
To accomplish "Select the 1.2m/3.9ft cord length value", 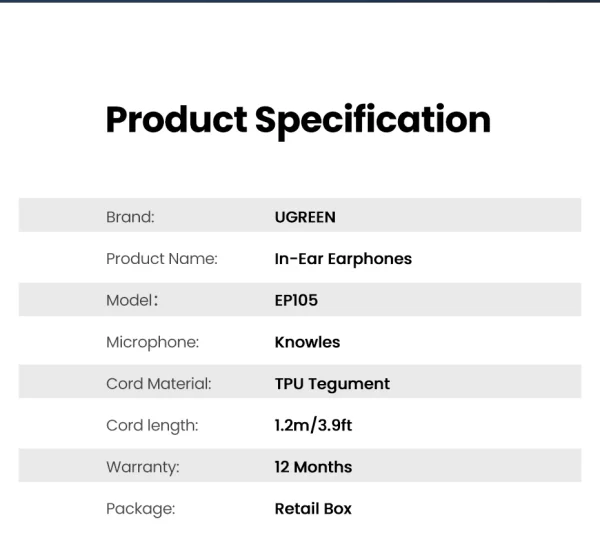I will click(x=313, y=425).
